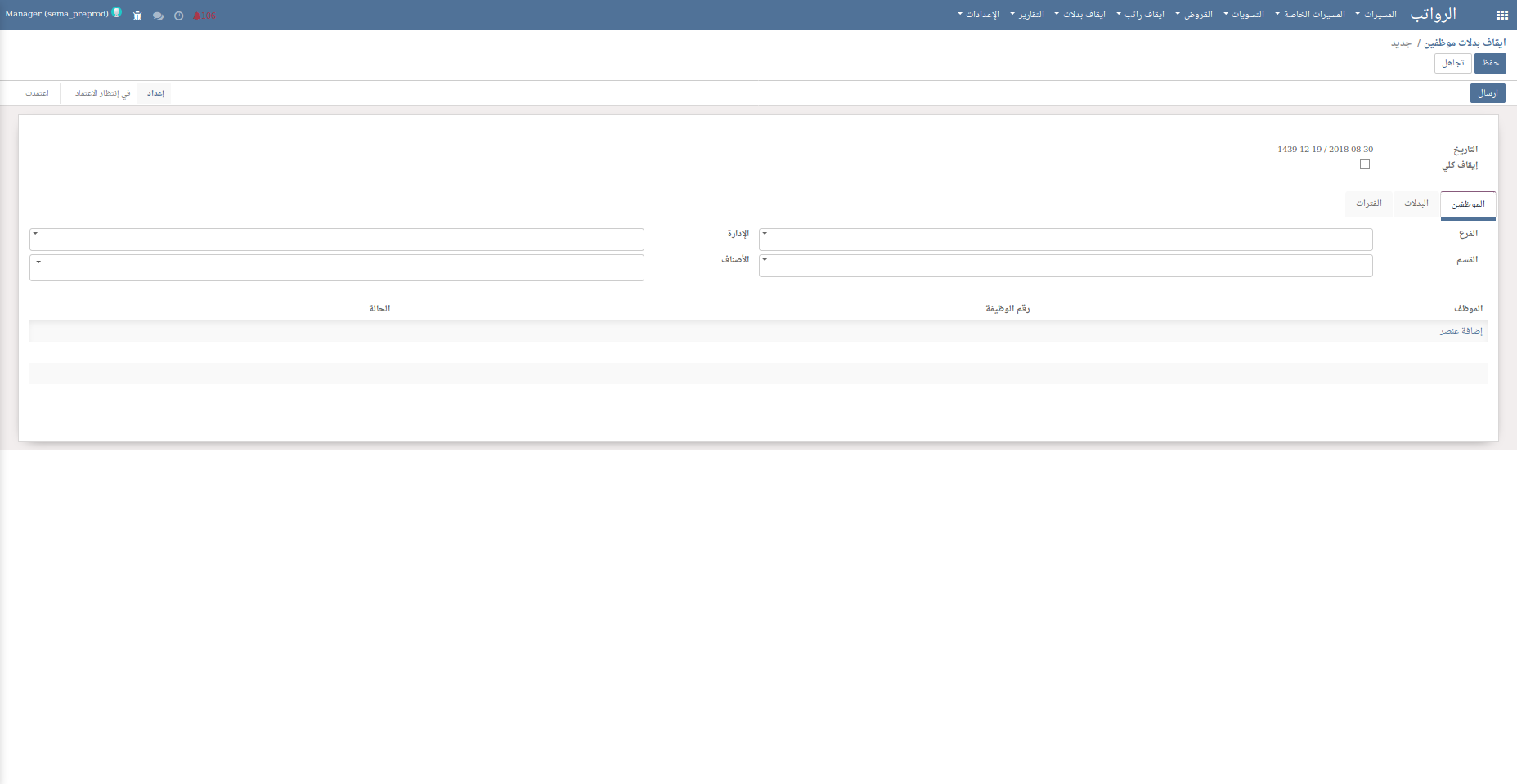Screen dimensions: 1517x784
Task: Open the الأصناف dropdown field
Action: [x=336, y=267]
